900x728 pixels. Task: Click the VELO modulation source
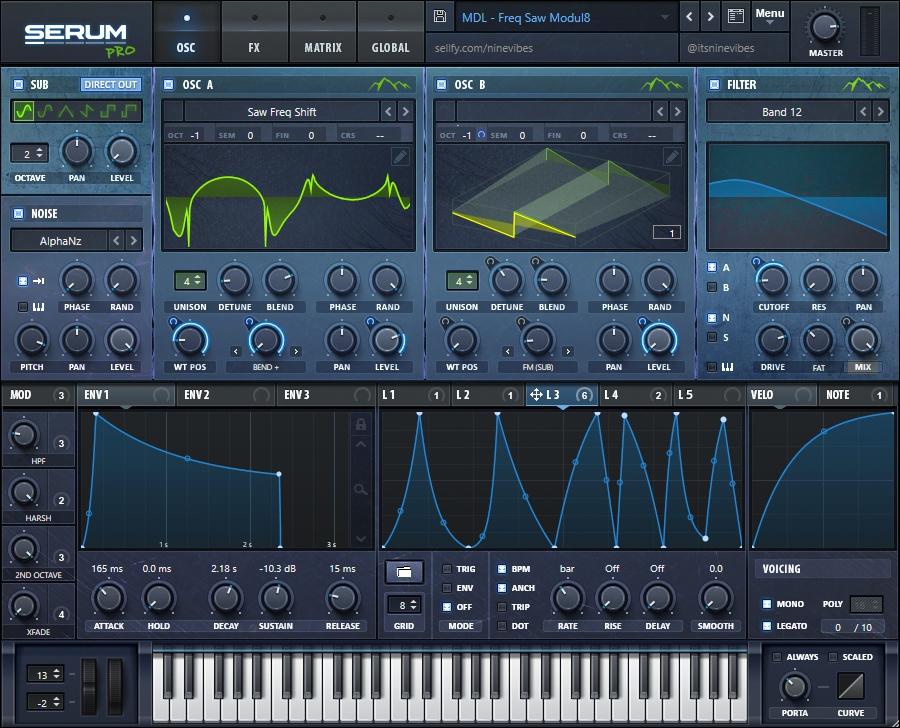pyautogui.click(x=781, y=395)
